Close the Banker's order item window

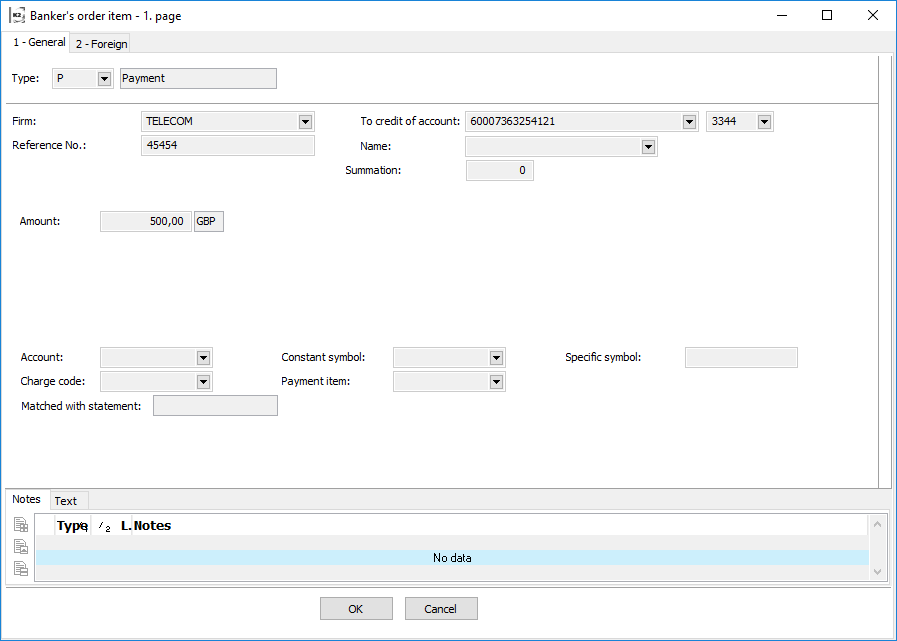click(872, 15)
